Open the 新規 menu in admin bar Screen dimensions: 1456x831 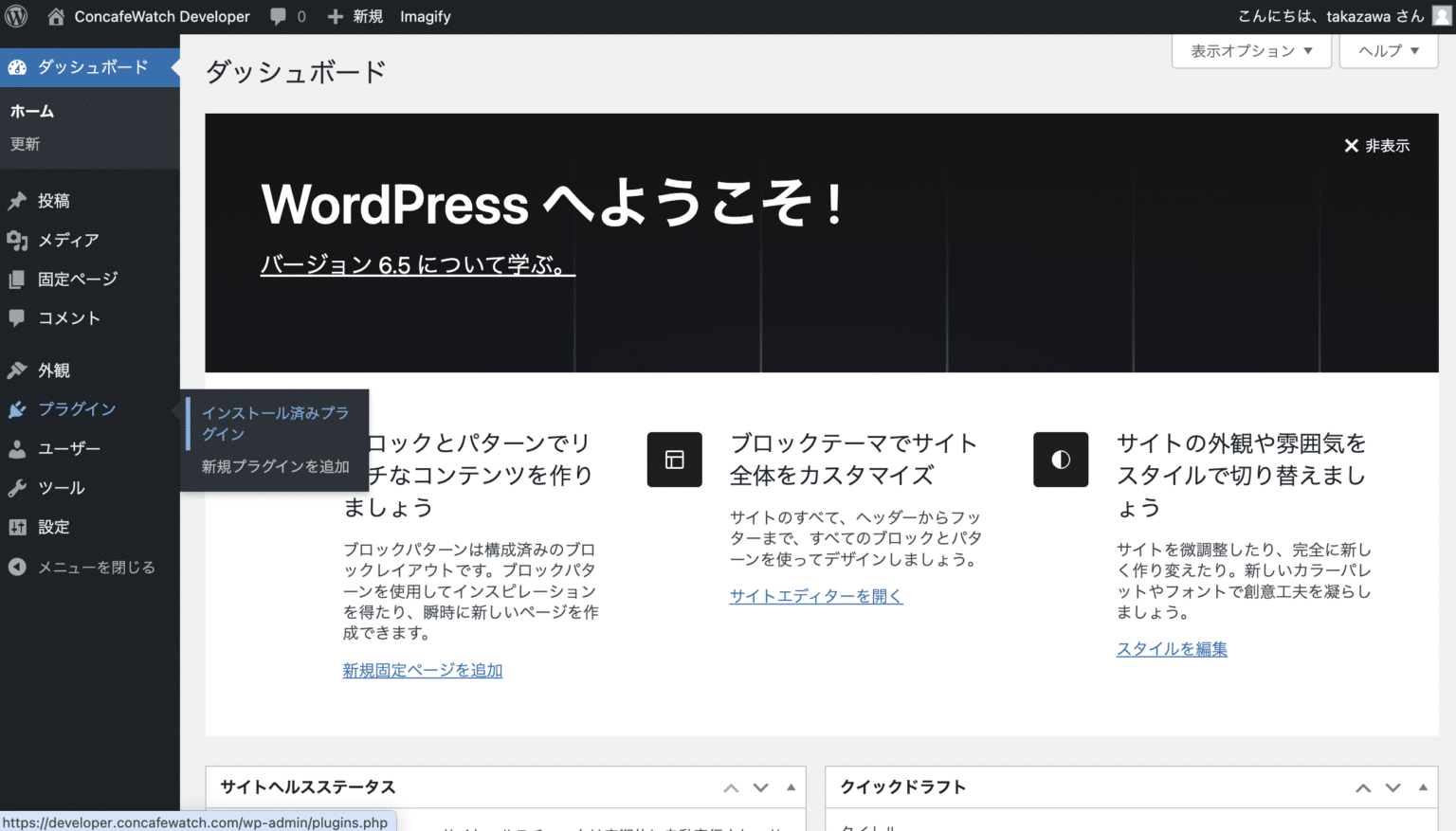[x=355, y=15]
